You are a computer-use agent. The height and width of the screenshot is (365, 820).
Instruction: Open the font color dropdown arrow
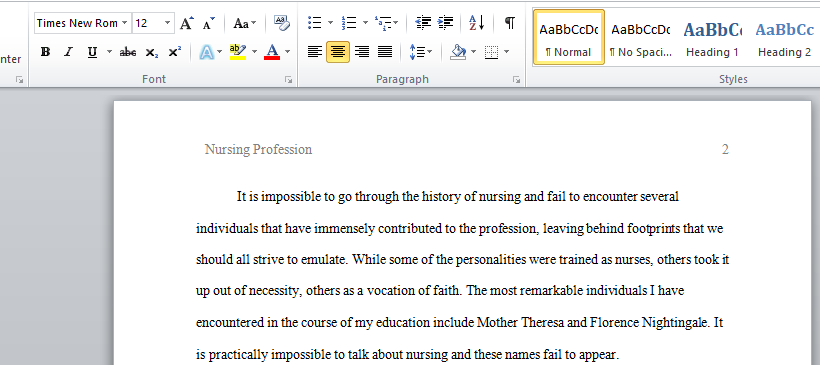tap(287, 52)
